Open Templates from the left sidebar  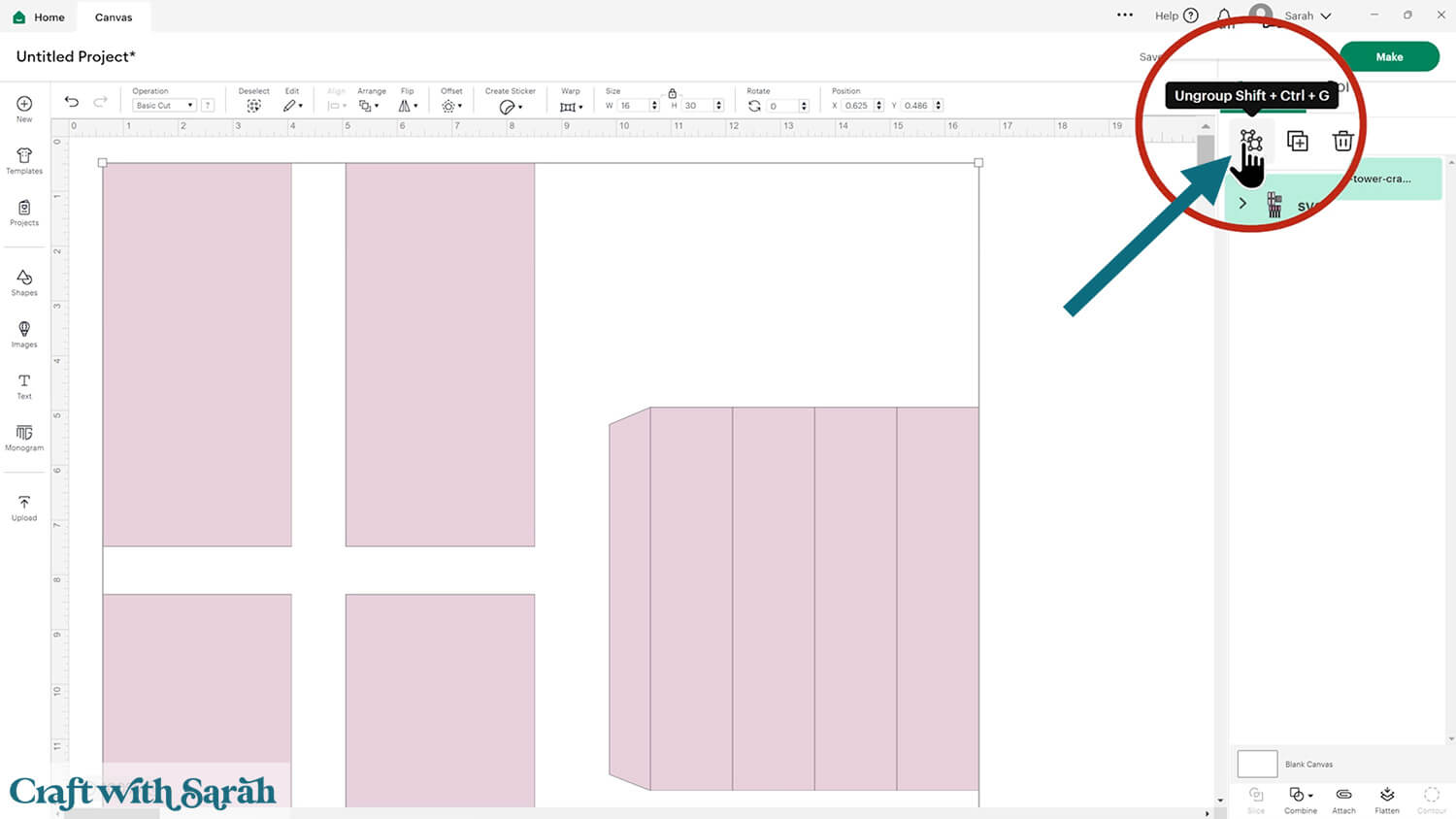click(x=24, y=161)
